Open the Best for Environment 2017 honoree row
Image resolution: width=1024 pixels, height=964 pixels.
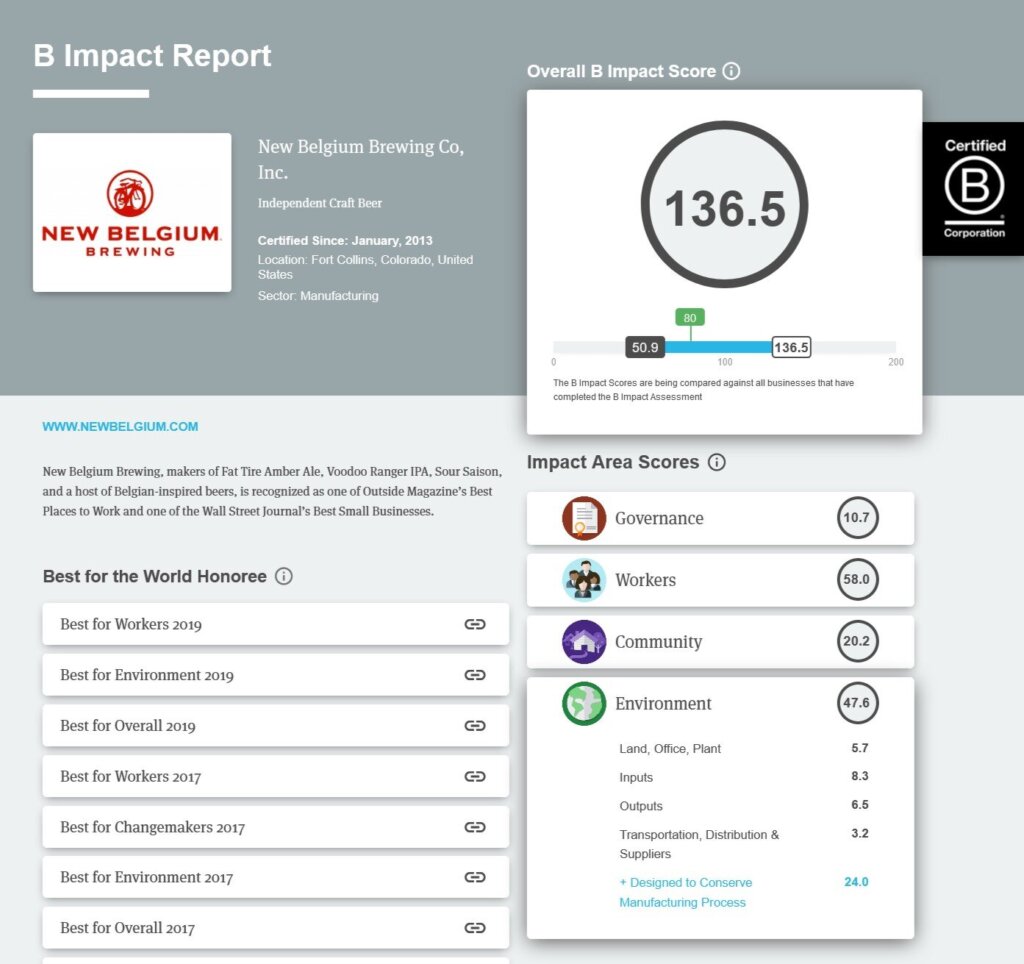point(276,877)
